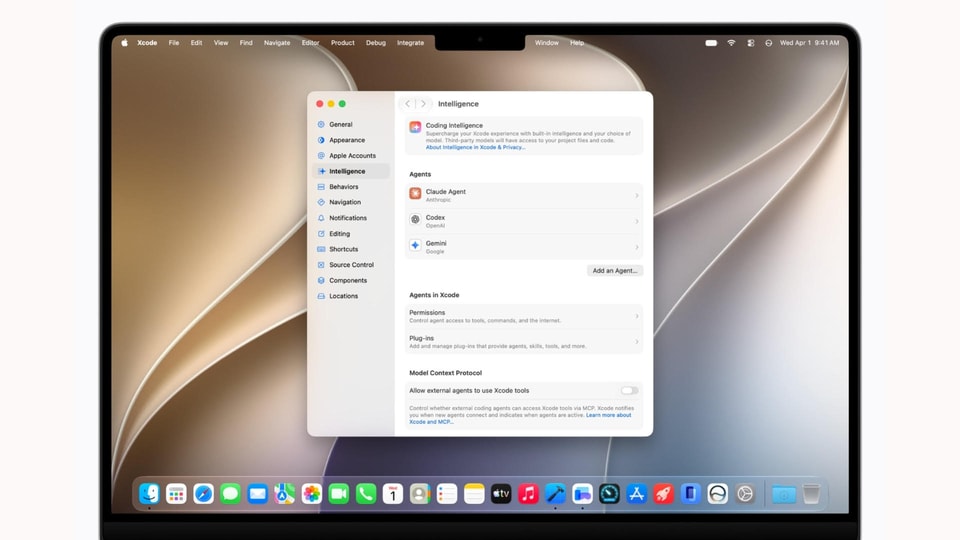Click the Codex OpenAI icon

(x=415, y=219)
